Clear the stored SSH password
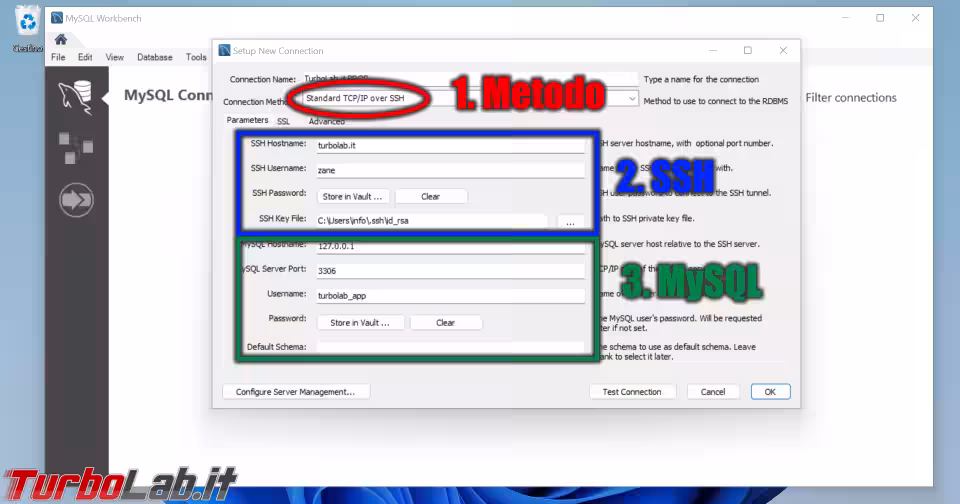This screenshot has height=504, width=960. tap(431, 197)
